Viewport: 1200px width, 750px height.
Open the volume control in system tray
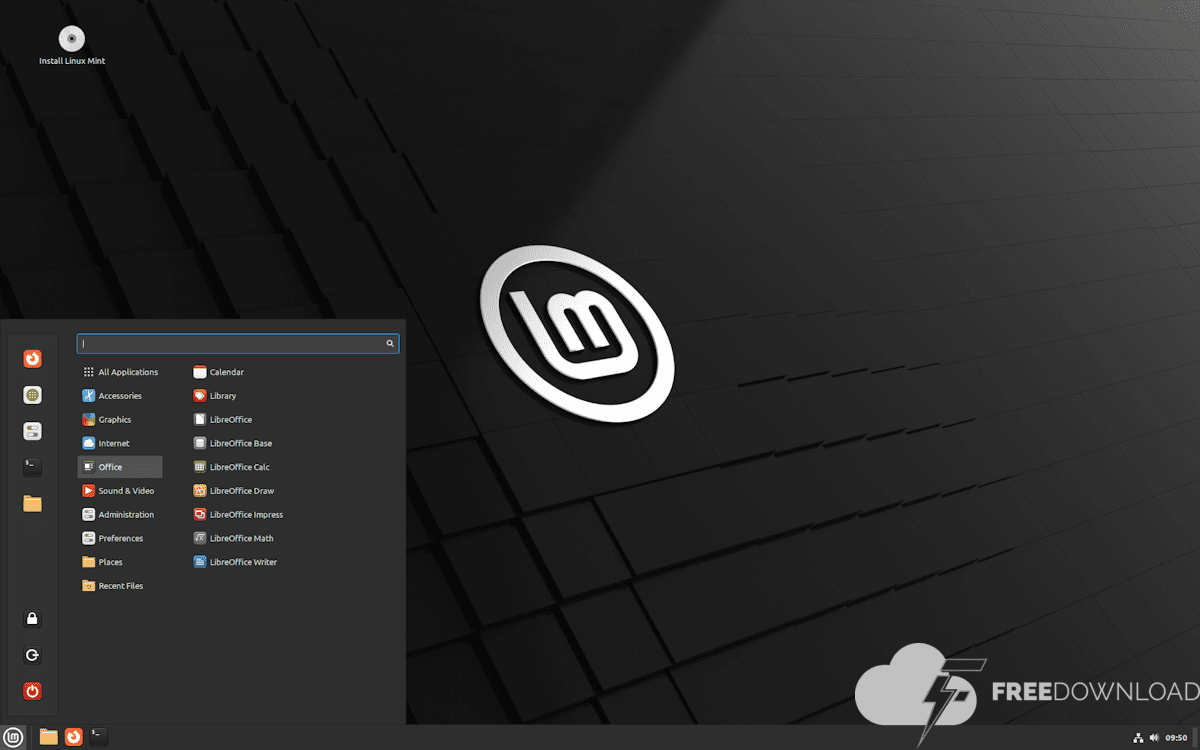click(x=1154, y=738)
